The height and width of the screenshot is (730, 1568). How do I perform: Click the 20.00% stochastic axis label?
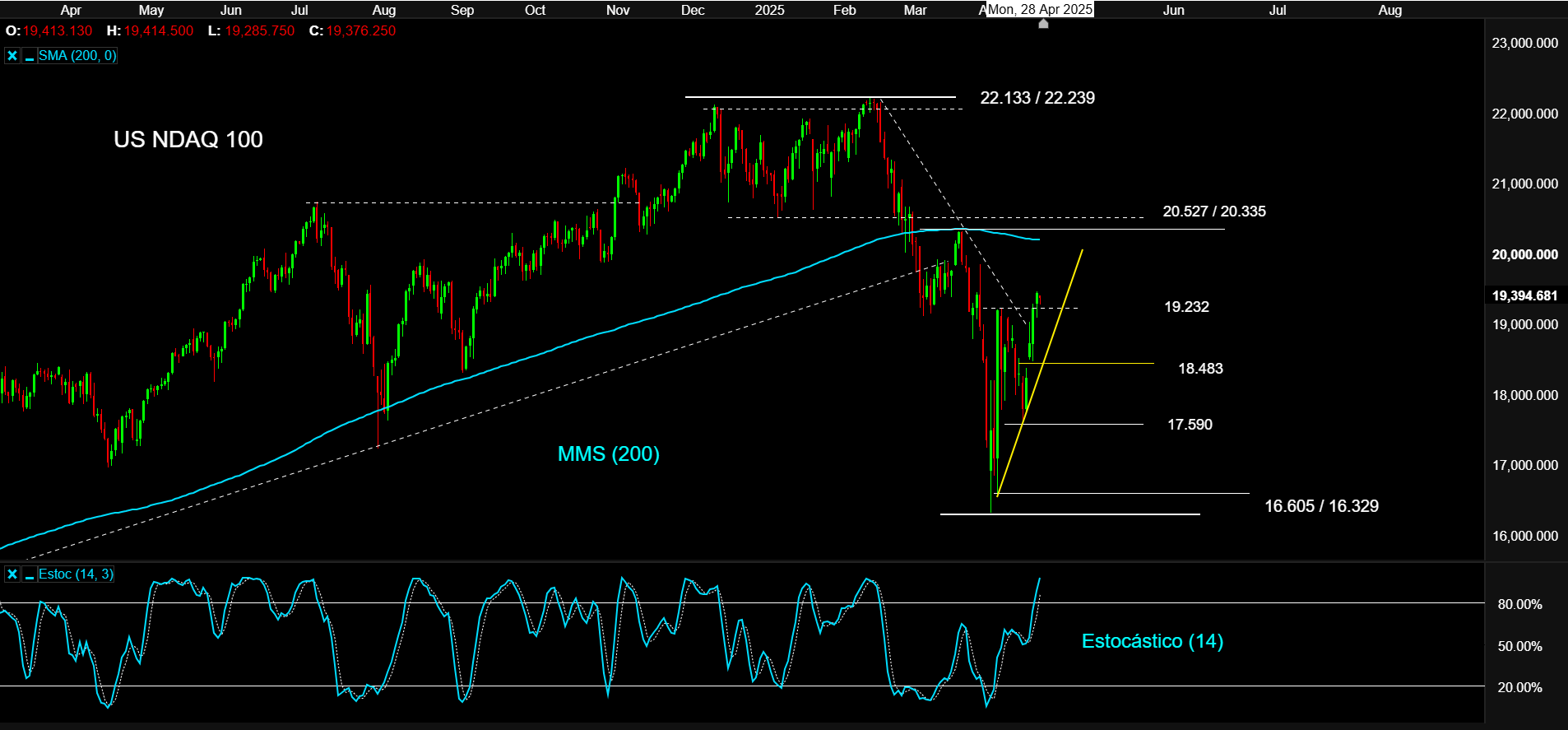click(x=1519, y=687)
